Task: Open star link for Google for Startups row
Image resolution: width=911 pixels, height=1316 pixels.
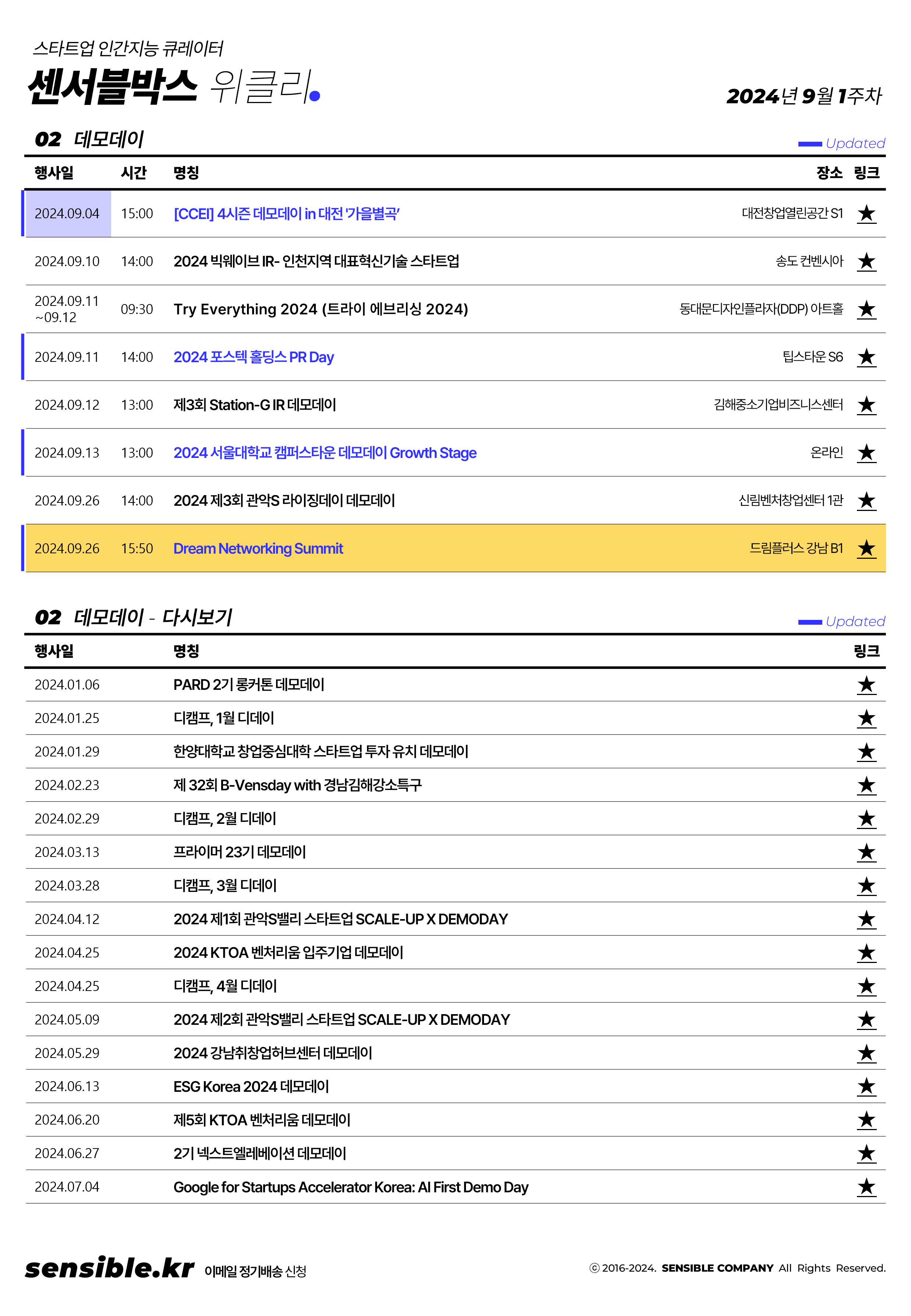Action: (866, 1188)
